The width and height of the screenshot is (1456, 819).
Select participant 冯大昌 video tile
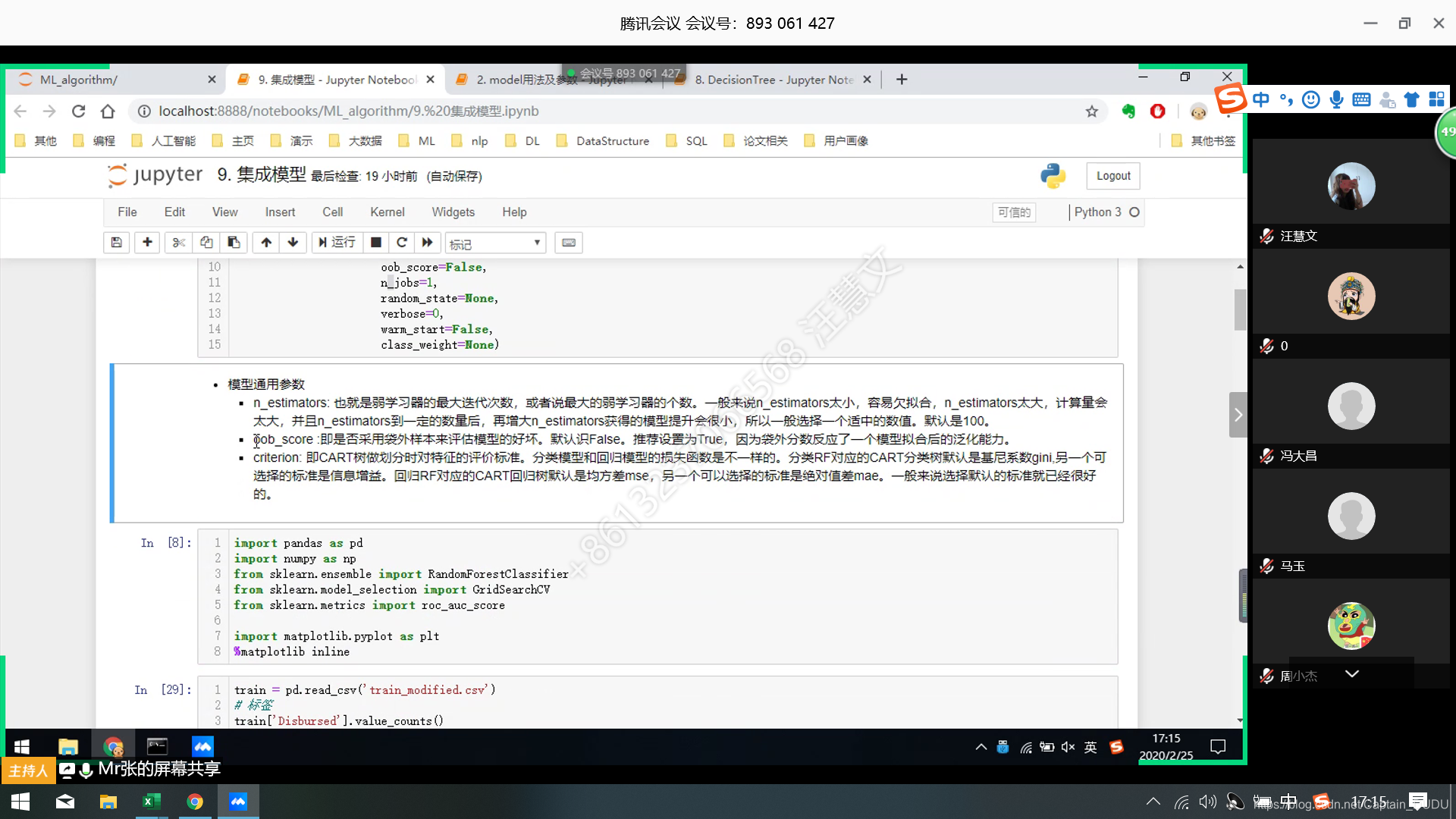click(1351, 413)
